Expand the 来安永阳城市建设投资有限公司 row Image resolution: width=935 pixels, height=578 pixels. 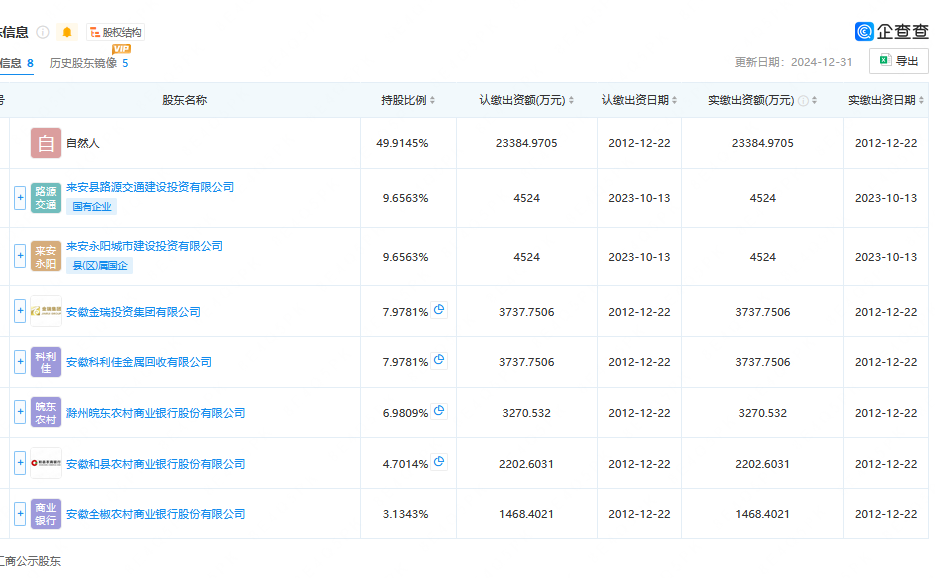pos(20,257)
